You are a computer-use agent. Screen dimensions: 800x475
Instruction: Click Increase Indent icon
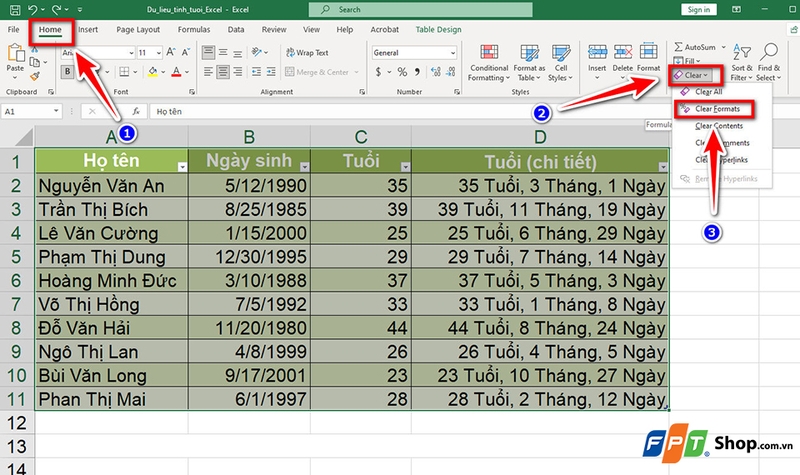pos(271,72)
